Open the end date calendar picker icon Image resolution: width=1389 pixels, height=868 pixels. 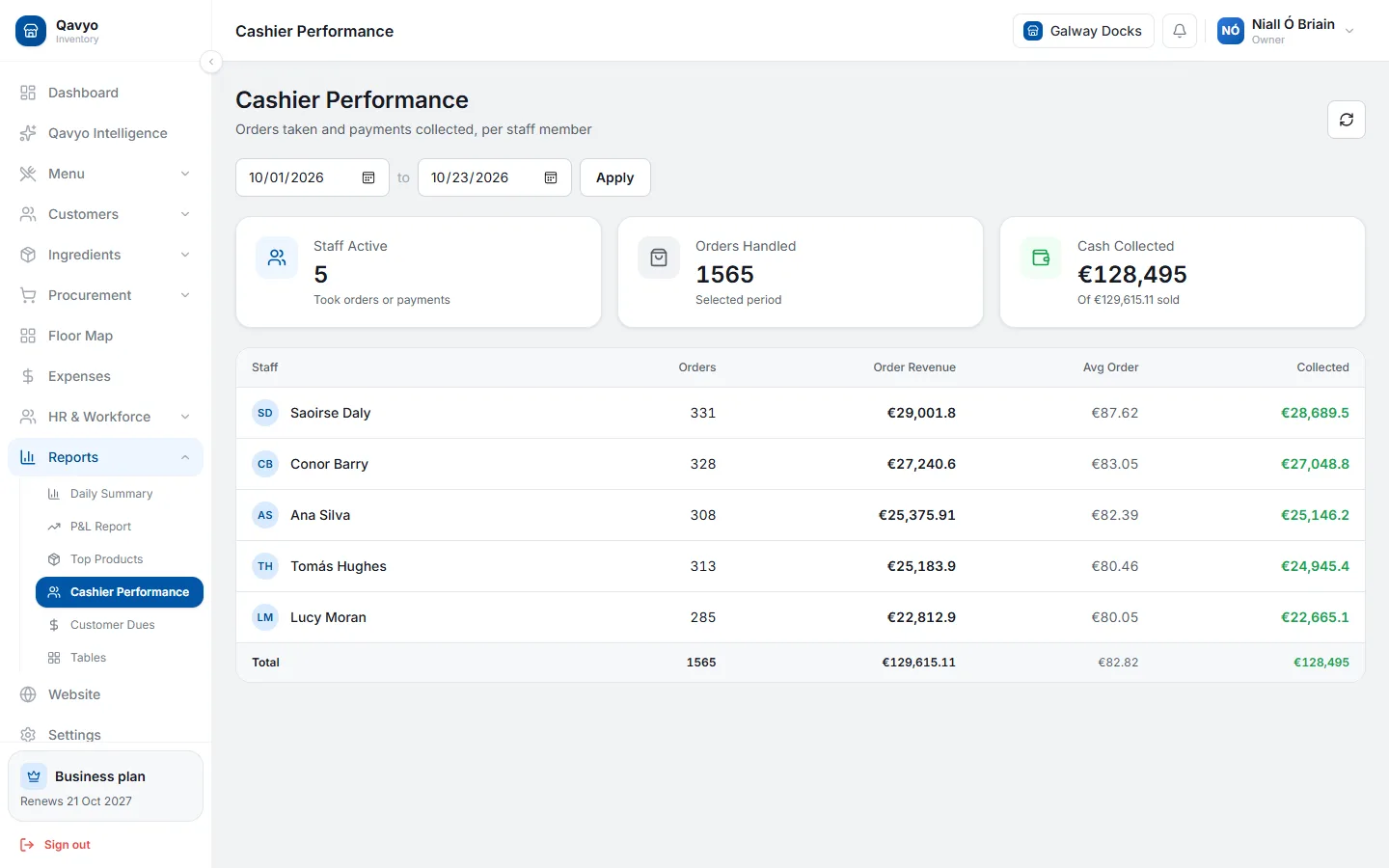tap(551, 177)
